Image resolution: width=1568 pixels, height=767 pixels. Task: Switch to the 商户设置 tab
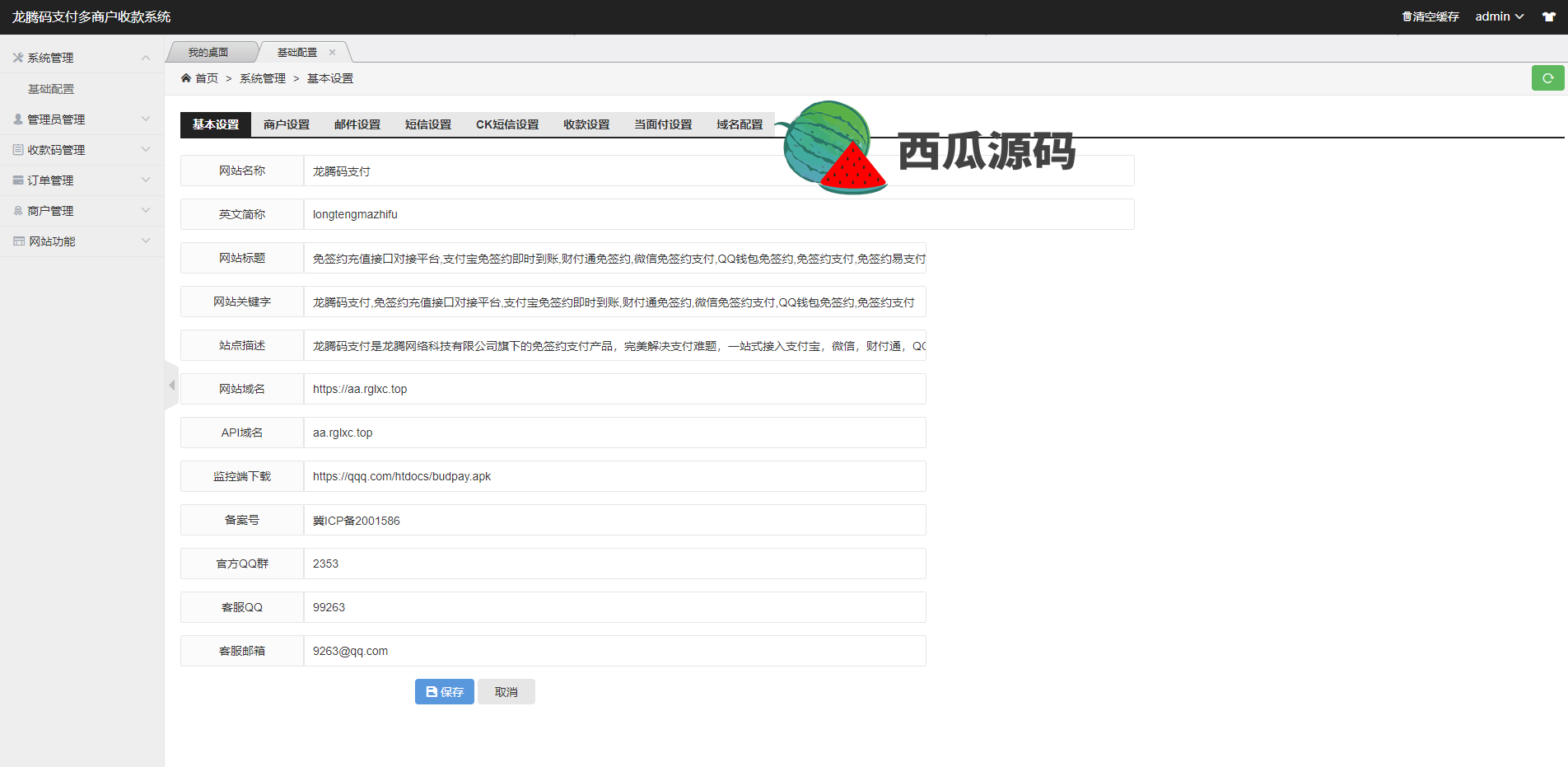(x=287, y=124)
